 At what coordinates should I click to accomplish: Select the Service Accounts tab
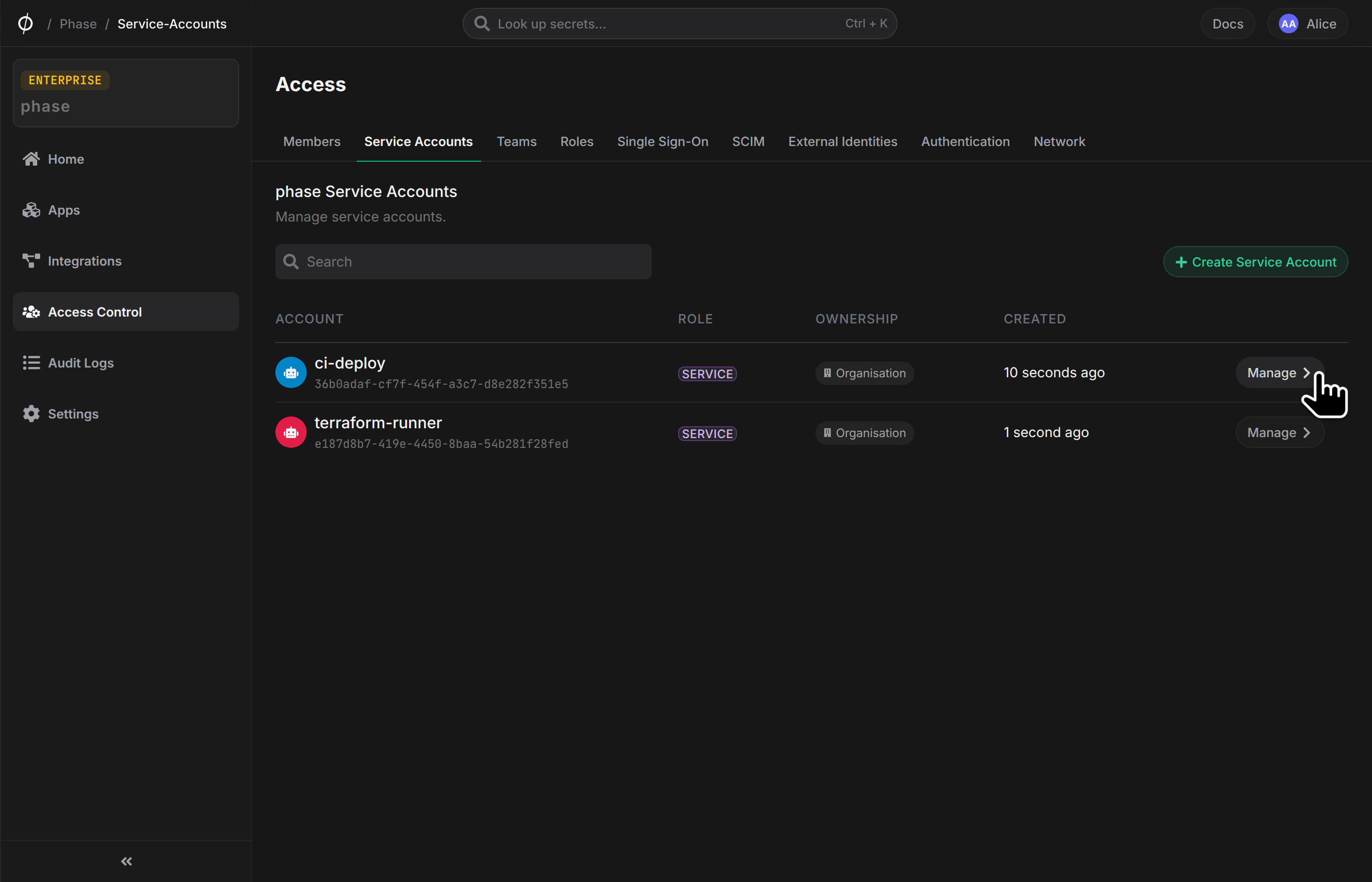click(418, 142)
